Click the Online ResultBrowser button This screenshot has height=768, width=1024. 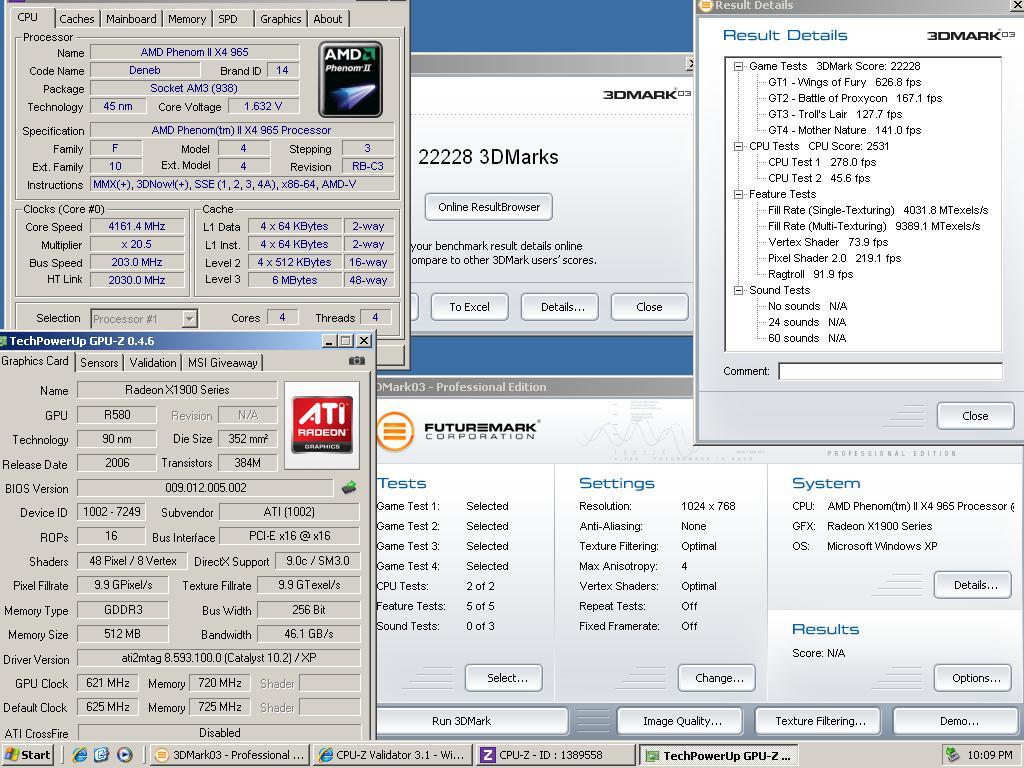(x=488, y=207)
